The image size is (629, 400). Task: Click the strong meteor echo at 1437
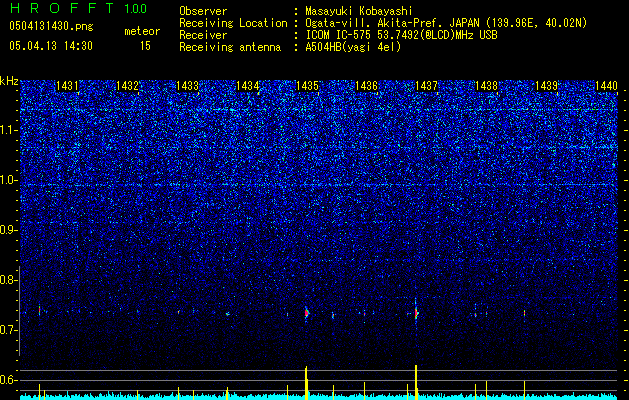pyautogui.click(x=416, y=313)
